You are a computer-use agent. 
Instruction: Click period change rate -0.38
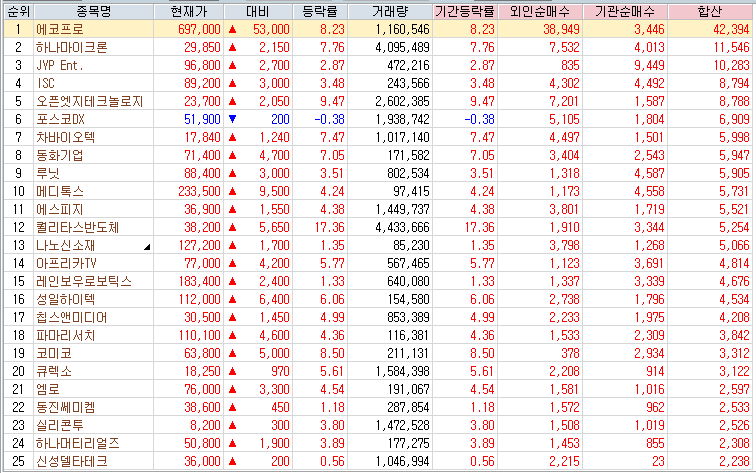pos(479,119)
